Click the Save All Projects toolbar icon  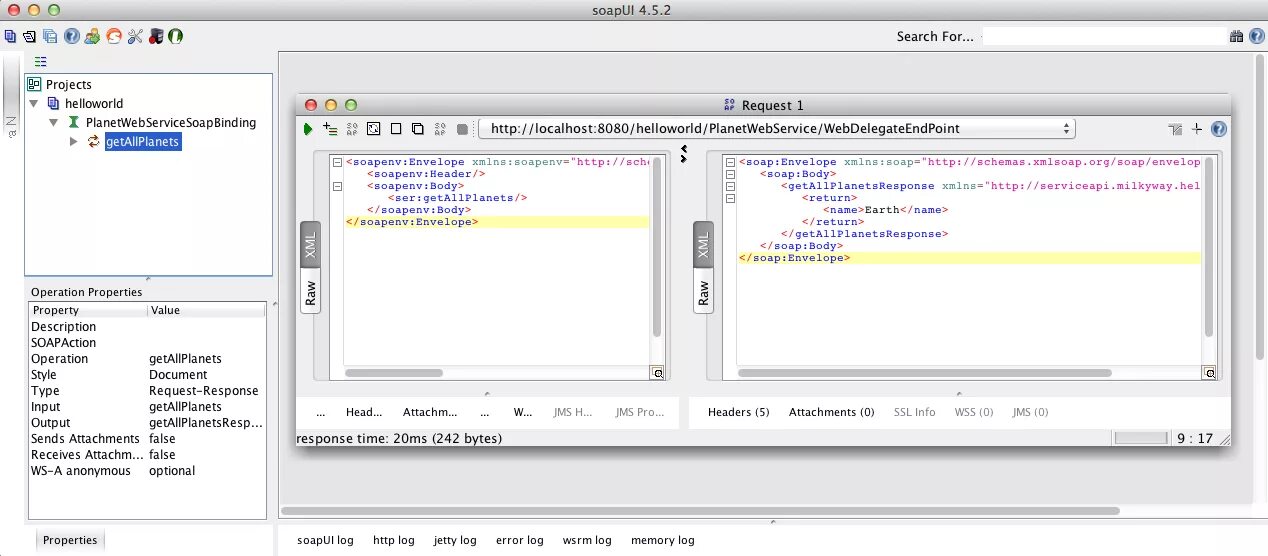[x=50, y=36]
